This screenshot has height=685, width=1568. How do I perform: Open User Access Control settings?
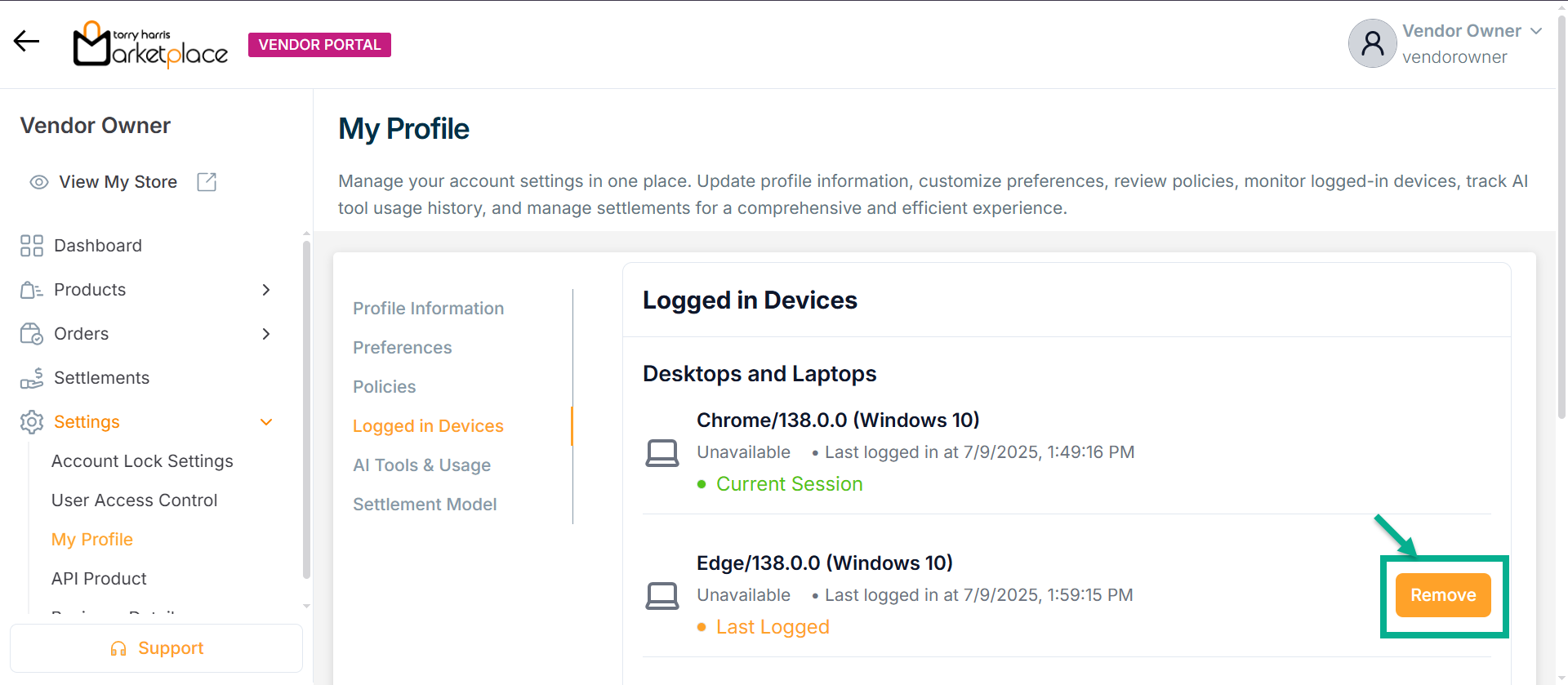point(134,500)
